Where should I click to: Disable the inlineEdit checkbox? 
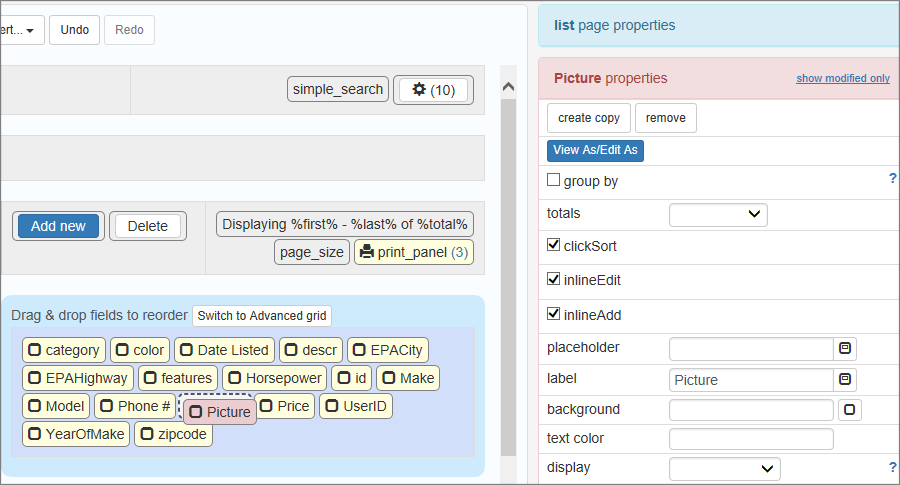(x=554, y=280)
